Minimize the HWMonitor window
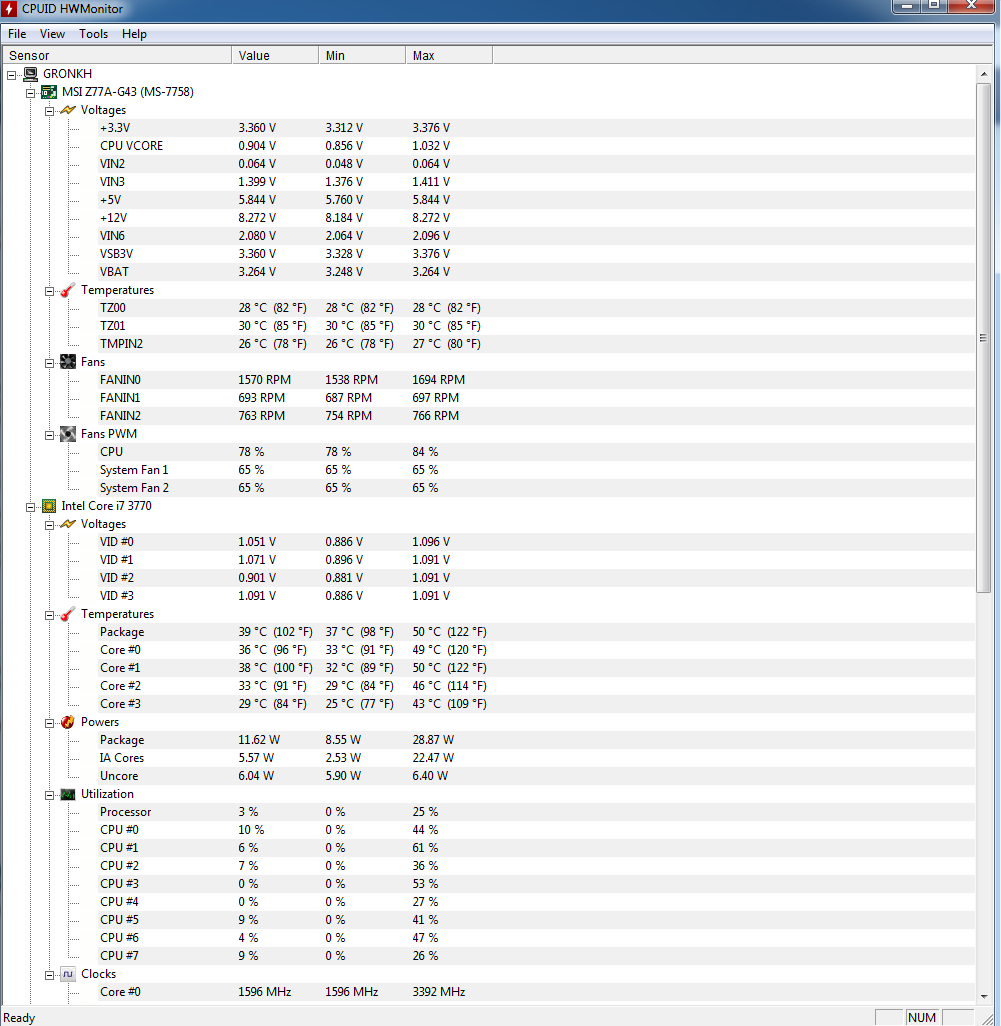The width and height of the screenshot is (1001, 1026). [907, 6]
